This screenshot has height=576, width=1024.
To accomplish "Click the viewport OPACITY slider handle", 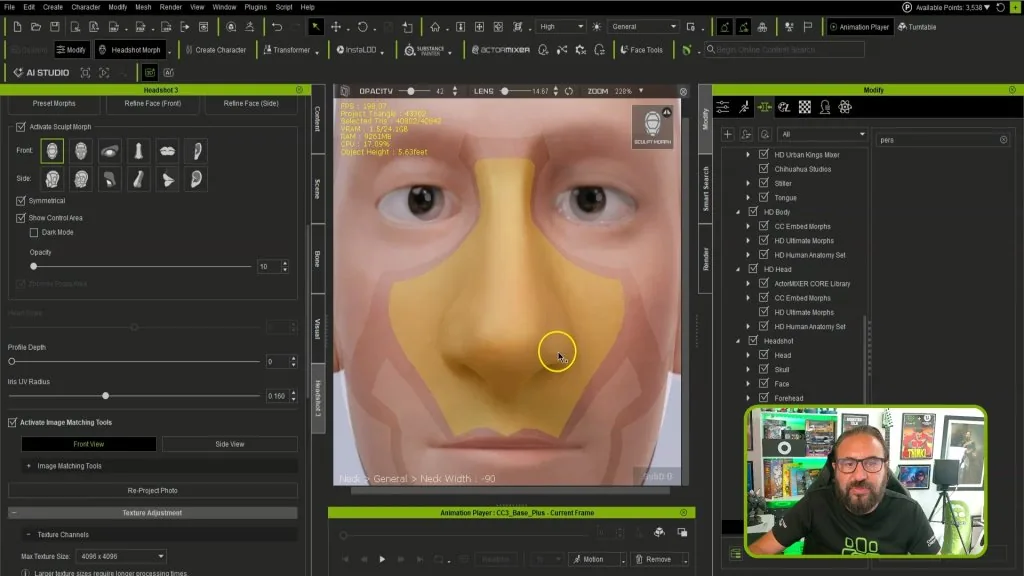I will pos(411,91).
